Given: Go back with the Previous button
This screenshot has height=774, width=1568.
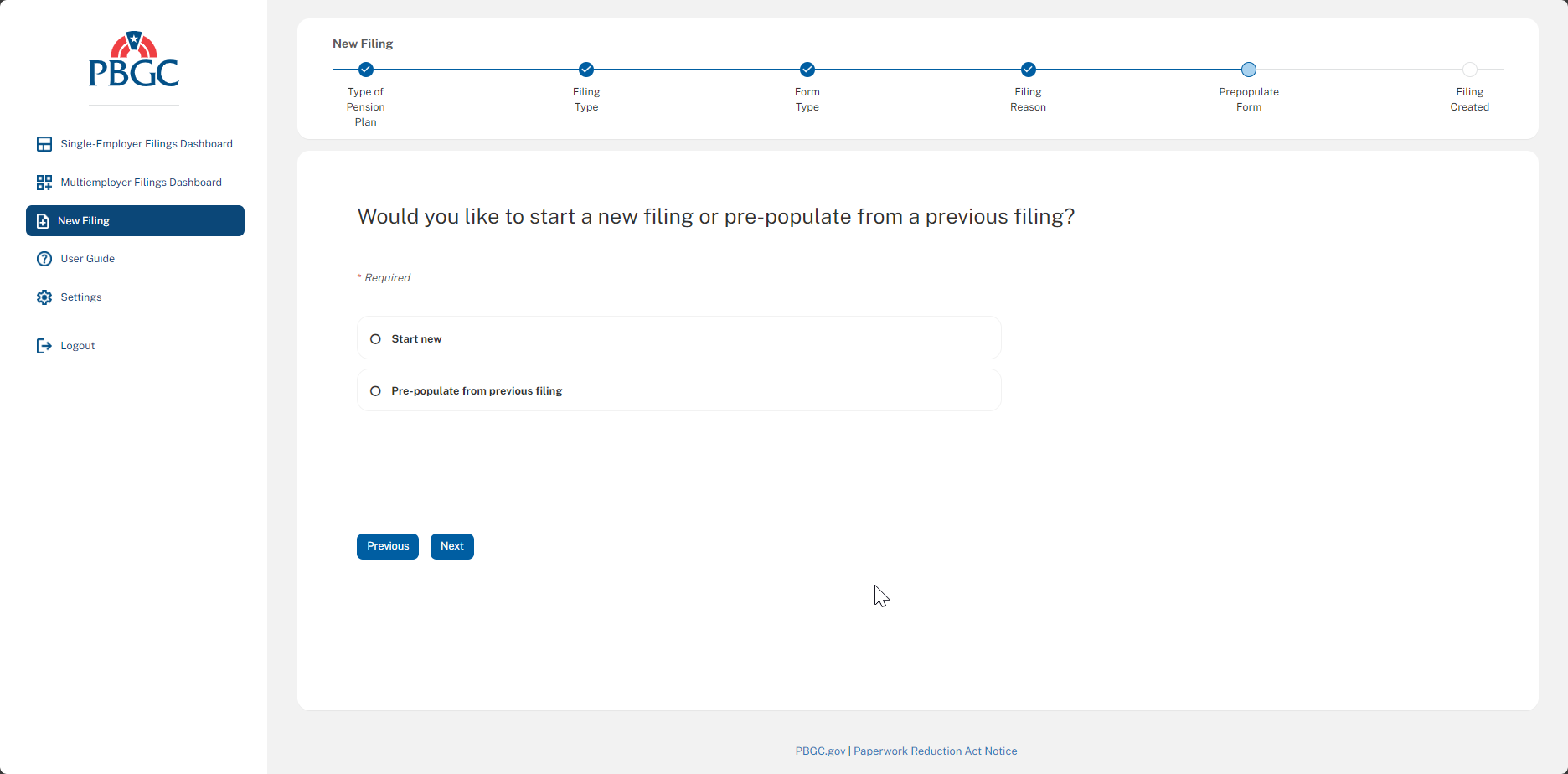Looking at the screenshot, I should click(x=388, y=546).
